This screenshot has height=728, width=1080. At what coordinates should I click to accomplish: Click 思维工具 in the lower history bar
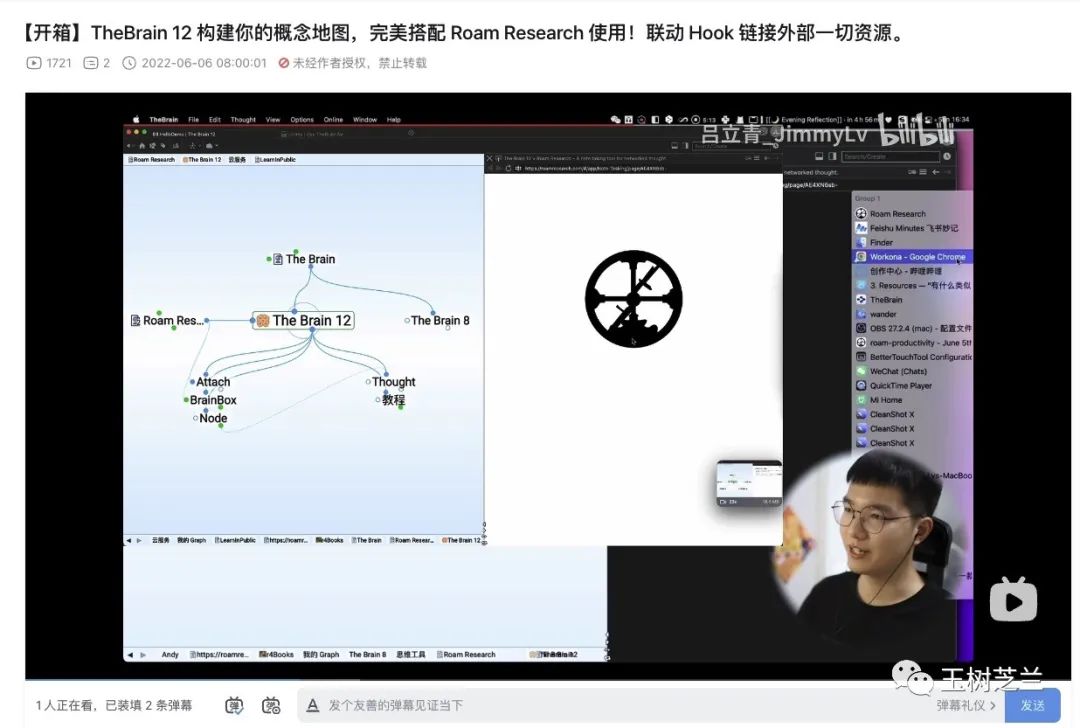click(411, 655)
